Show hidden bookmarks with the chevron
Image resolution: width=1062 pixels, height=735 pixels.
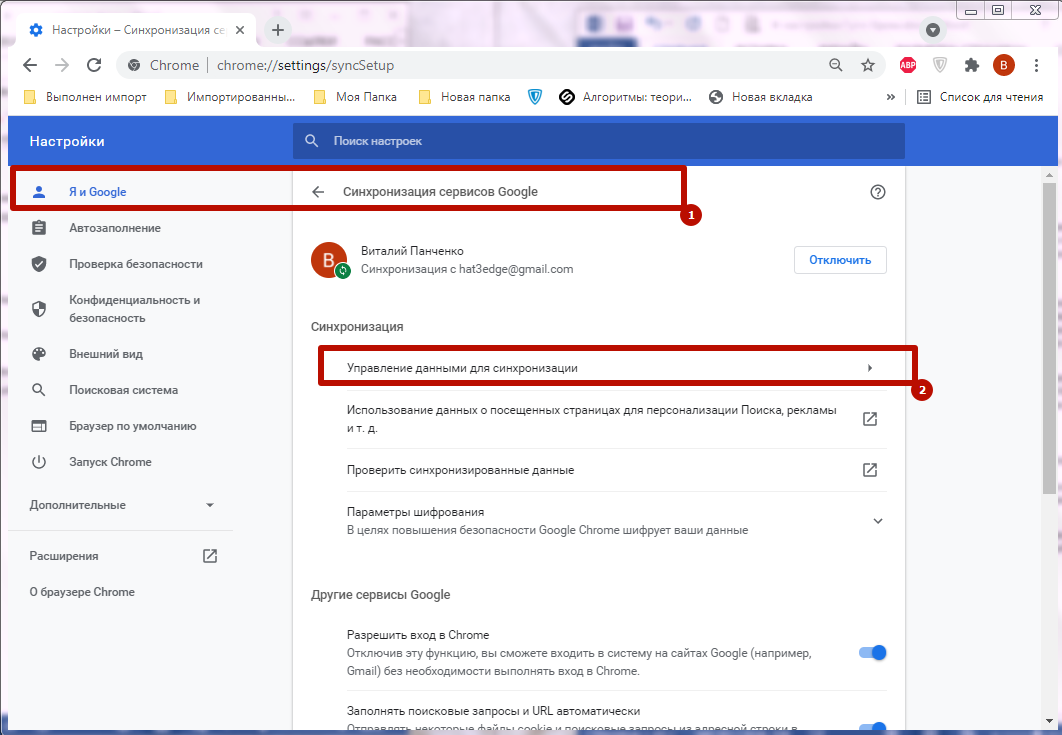coord(891,97)
